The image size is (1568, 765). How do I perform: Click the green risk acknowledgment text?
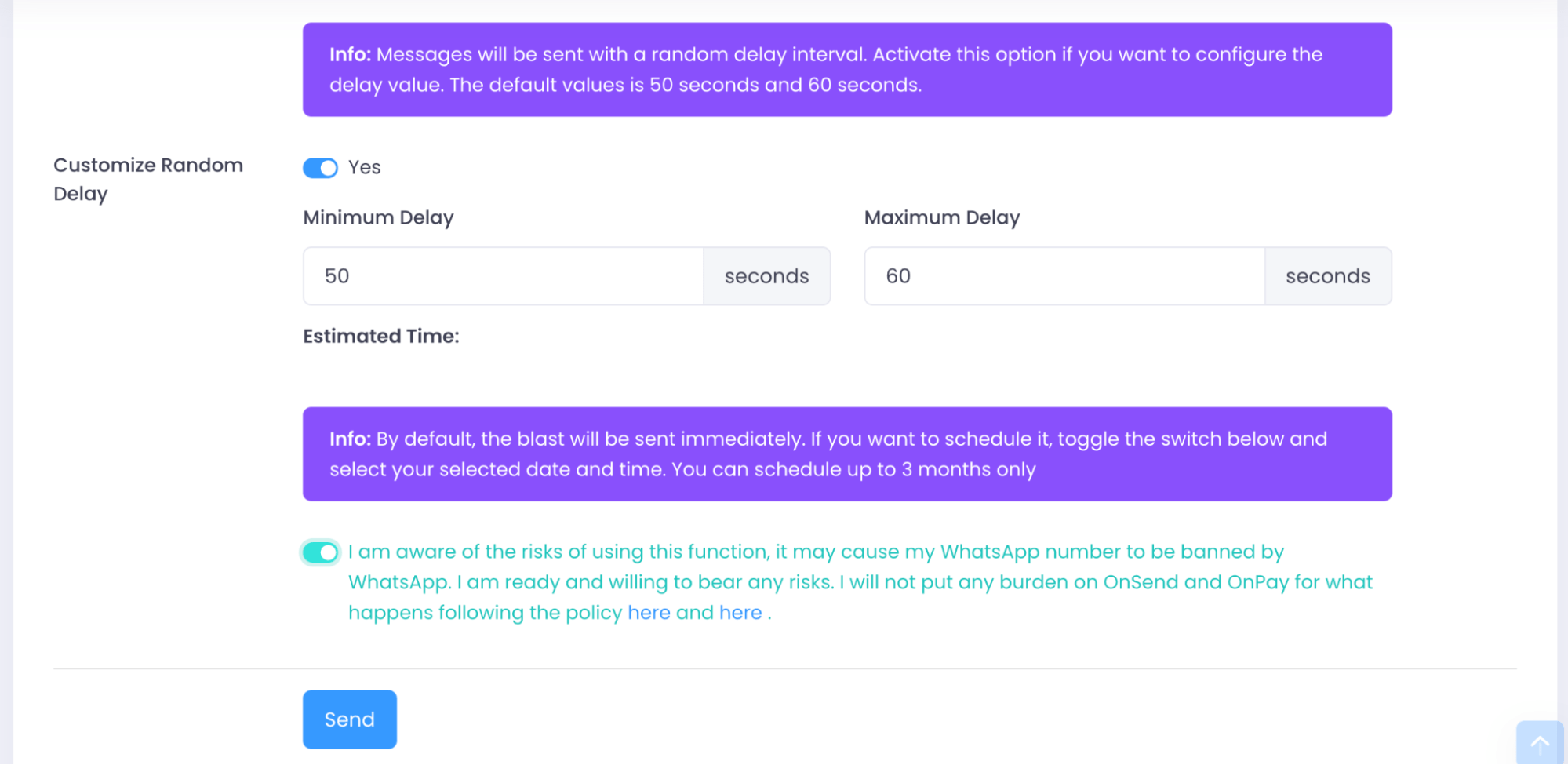pos(860,582)
